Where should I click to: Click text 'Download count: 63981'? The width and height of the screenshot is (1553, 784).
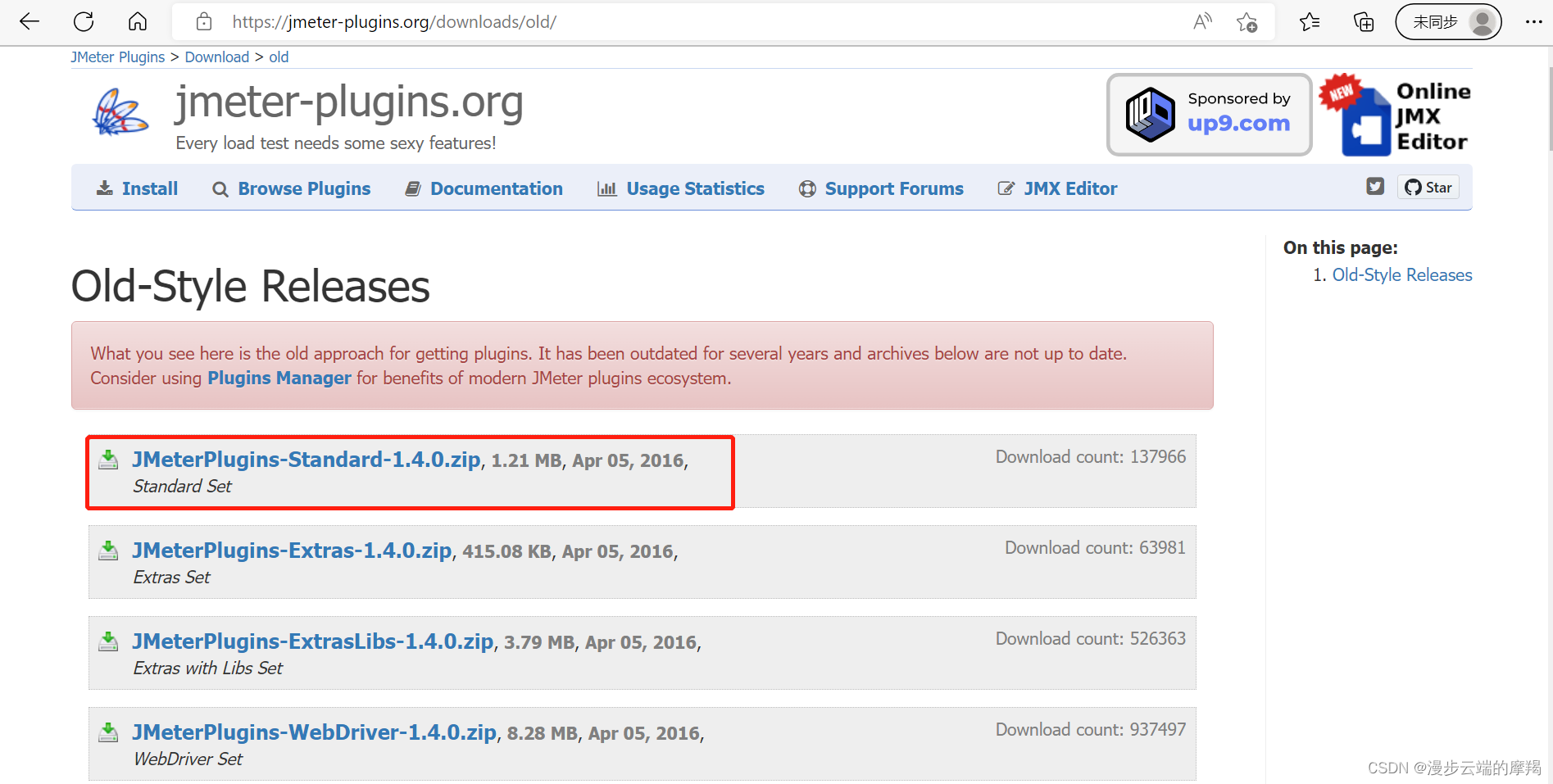pos(1096,548)
